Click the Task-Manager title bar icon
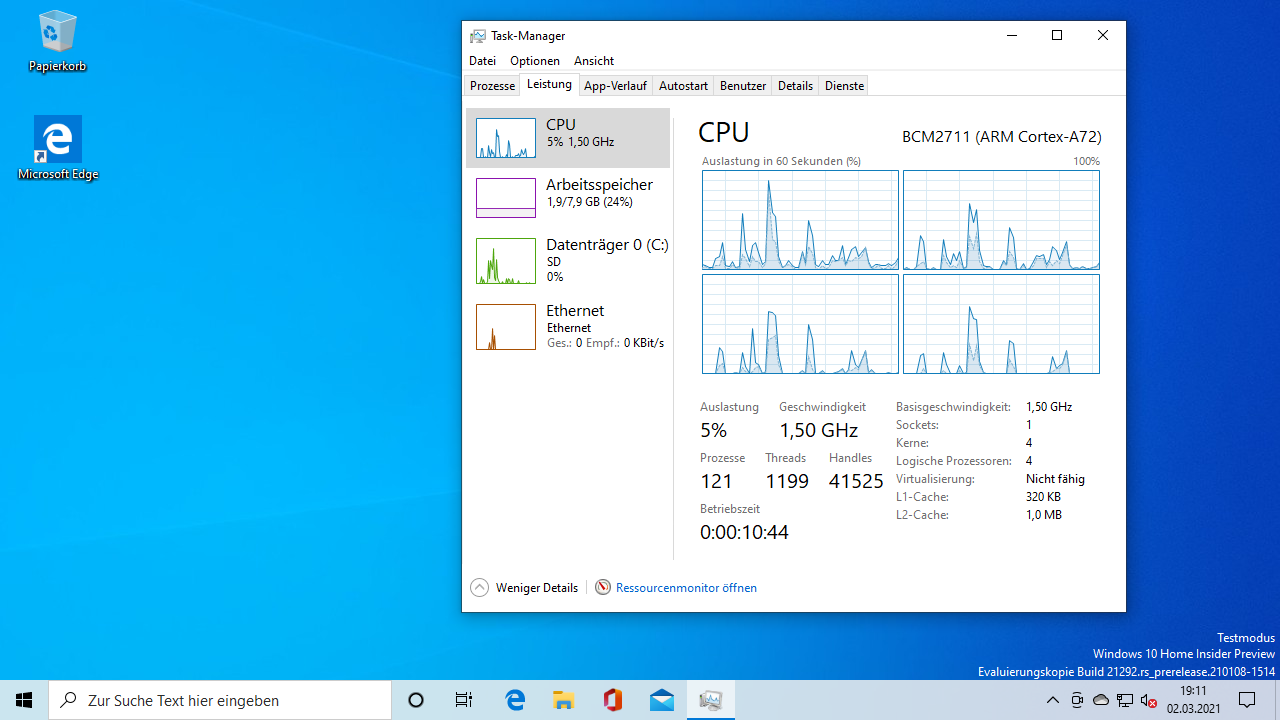Image resolution: width=1280 pixels, height=720 pixels. 478,35
